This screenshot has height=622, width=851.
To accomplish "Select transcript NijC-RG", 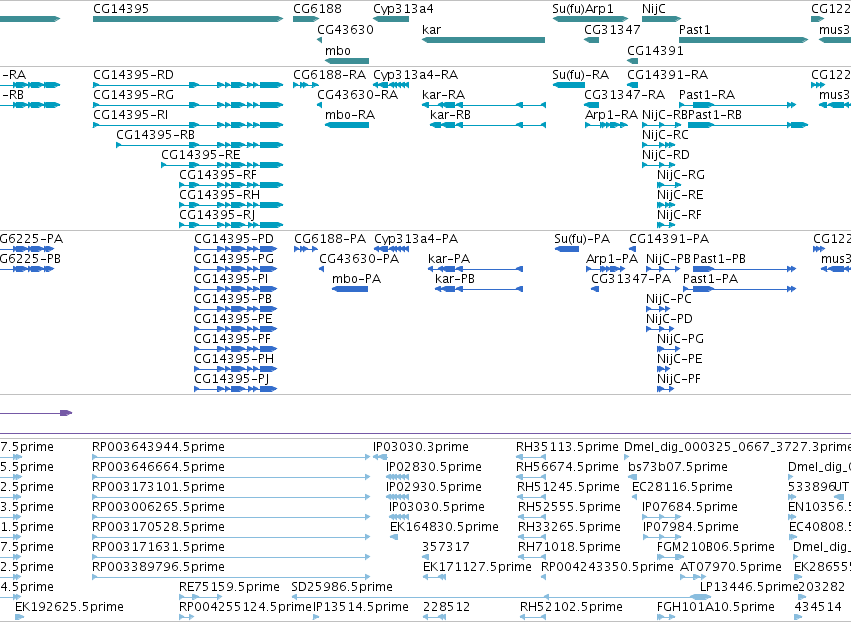I will [681, 175].
